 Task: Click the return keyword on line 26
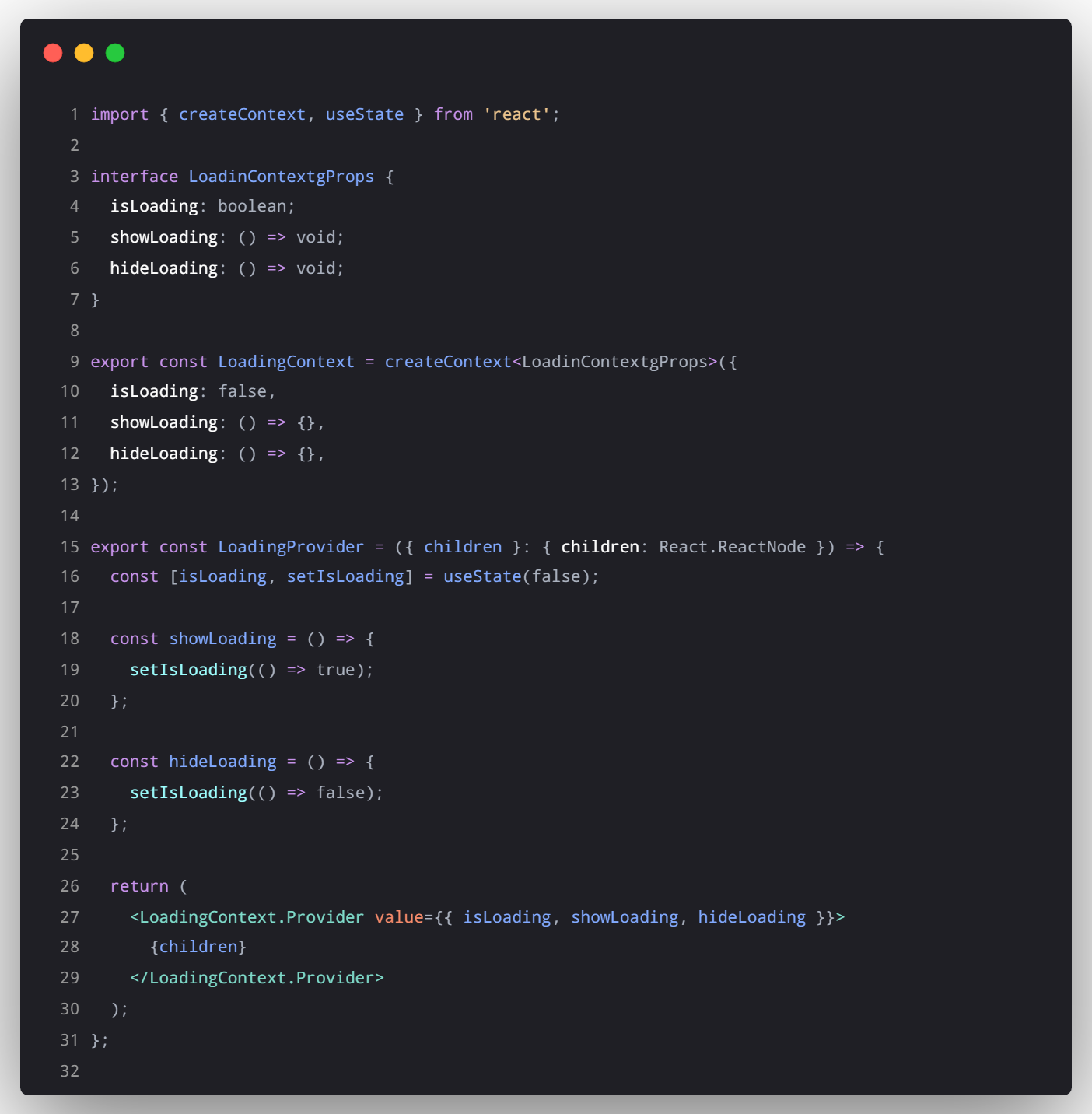139,886
